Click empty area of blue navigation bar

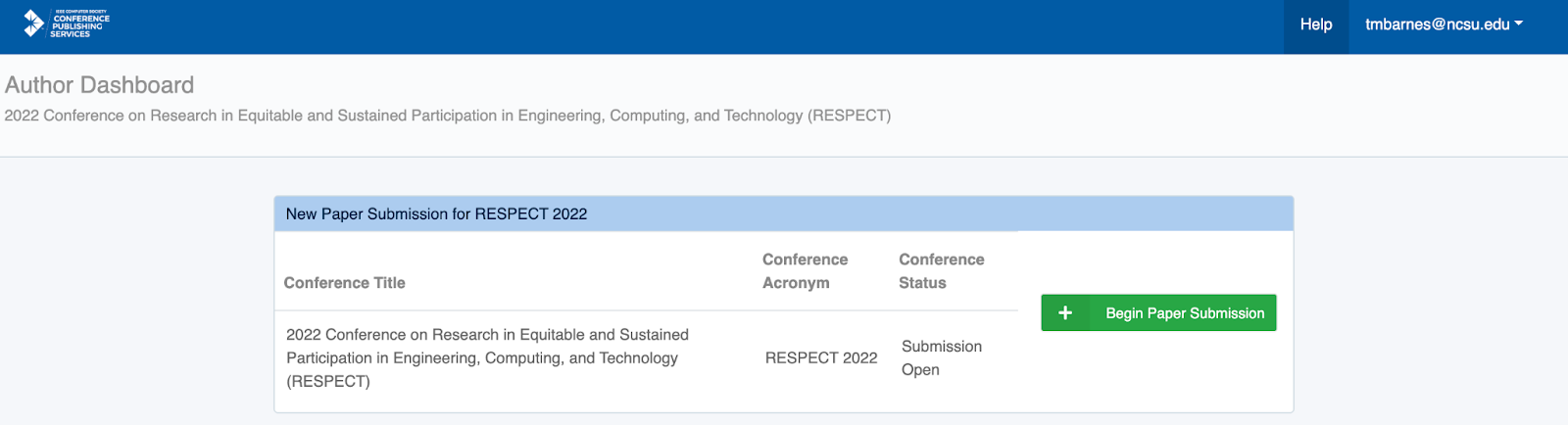[x=686, y=26]
